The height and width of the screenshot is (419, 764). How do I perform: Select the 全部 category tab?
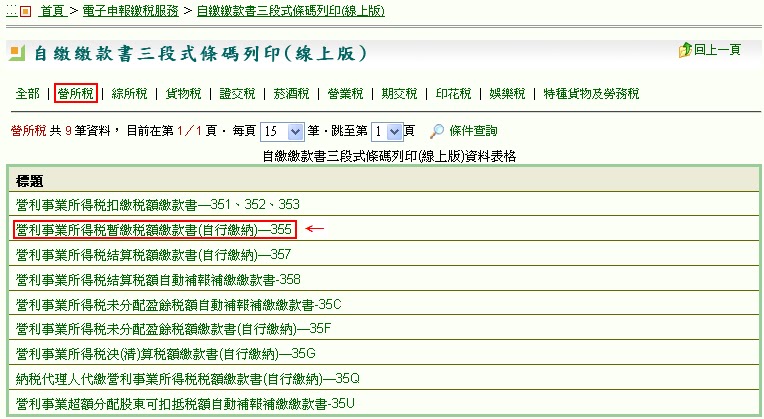coord(27,93)
